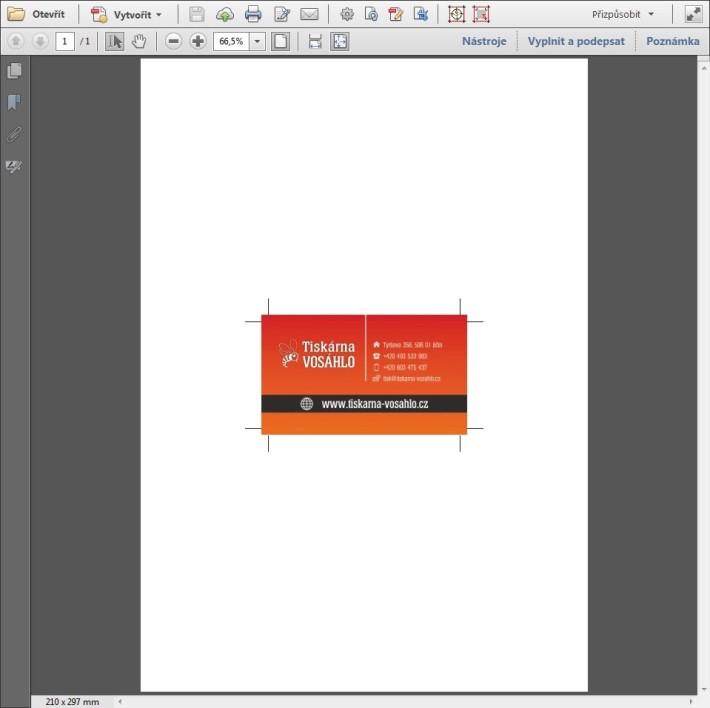710x708 pixels.
Task: Click the Tiskárna VOSAHLO logo text
Action: pyautogui.click(x=328, y=354)
